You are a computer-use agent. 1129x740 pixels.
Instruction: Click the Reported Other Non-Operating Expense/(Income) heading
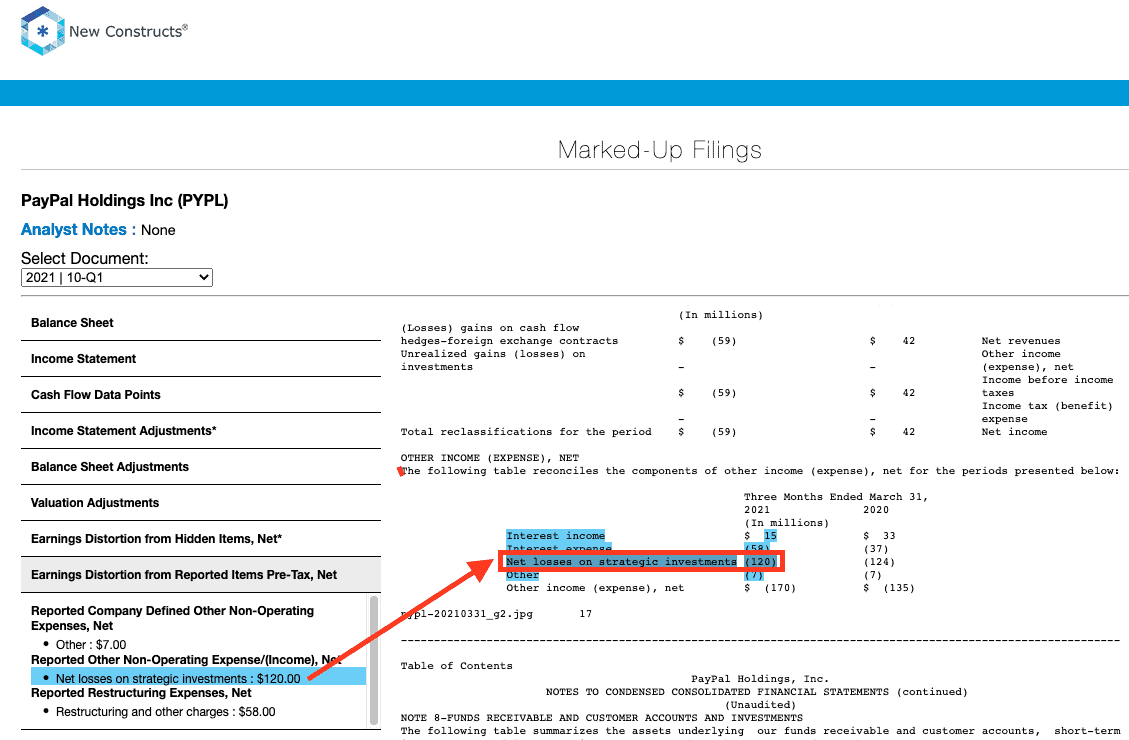coord(186,659)
